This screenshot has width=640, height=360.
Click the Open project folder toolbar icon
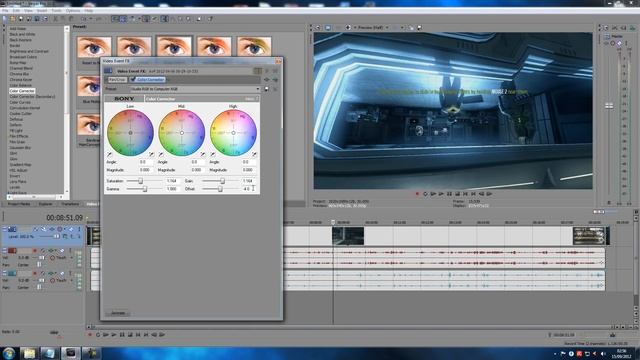pos(13,19)
